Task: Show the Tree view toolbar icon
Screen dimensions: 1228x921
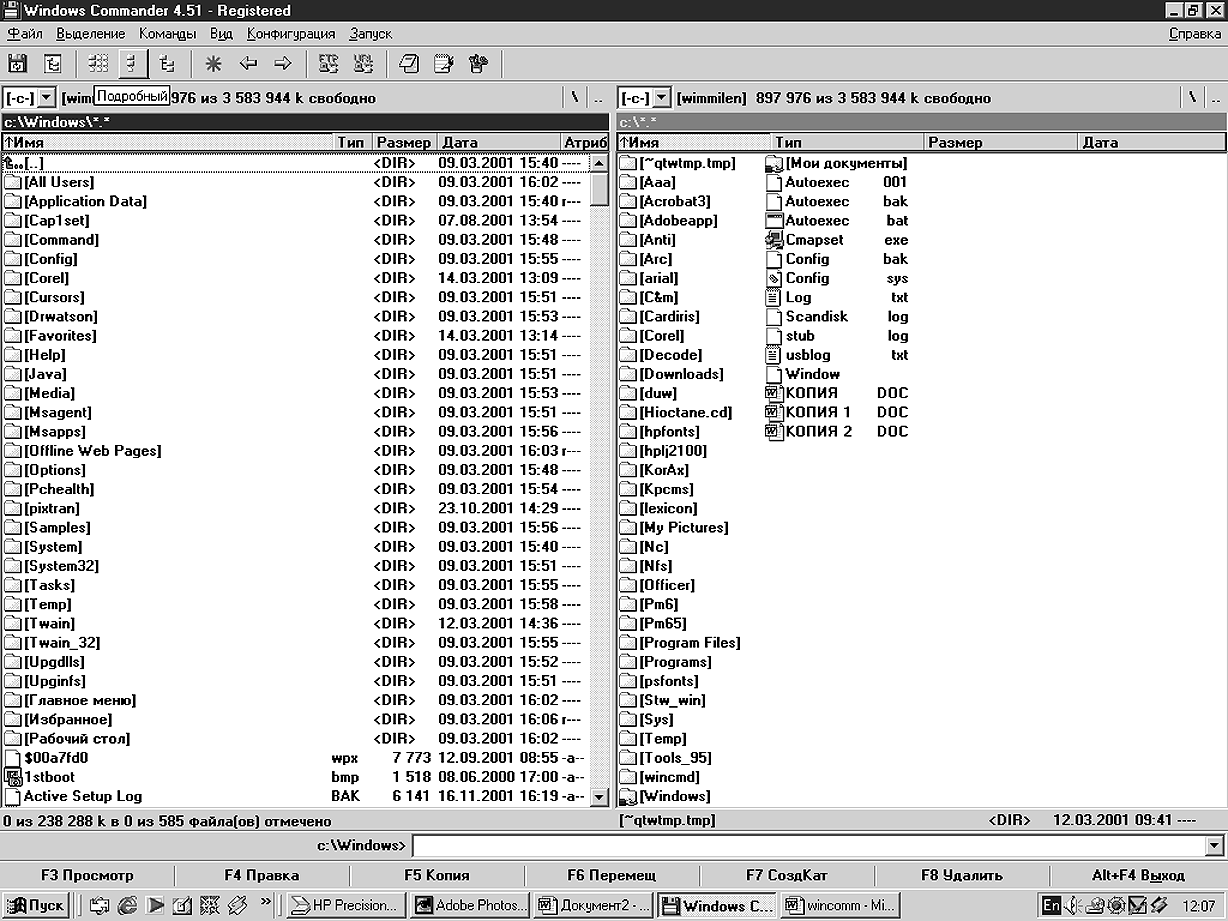Action: pyautogui.click(x=167, y=63)
